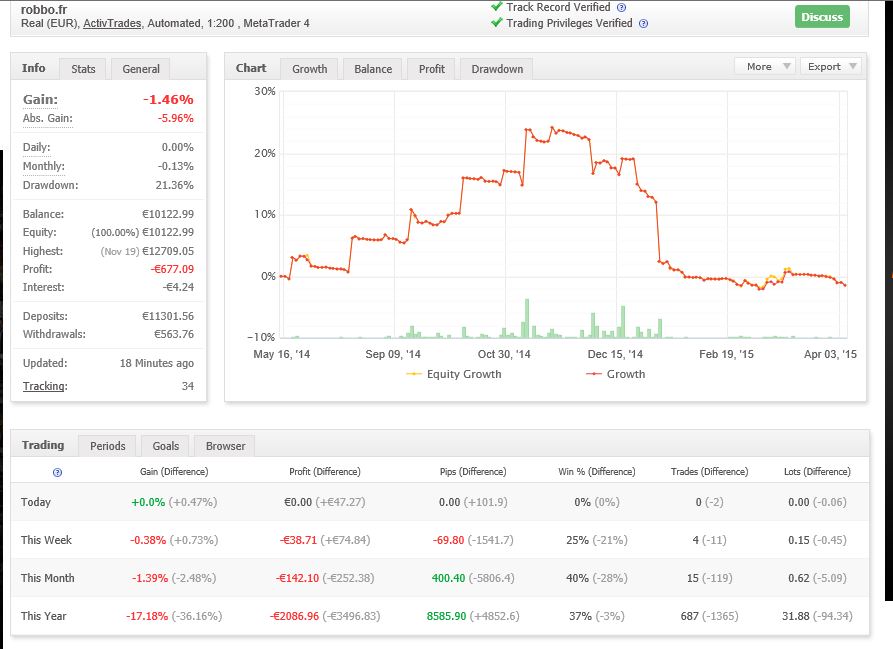Expand the More dropdown on chart
This screenshot has width=893, height=649.
point(765,67)
